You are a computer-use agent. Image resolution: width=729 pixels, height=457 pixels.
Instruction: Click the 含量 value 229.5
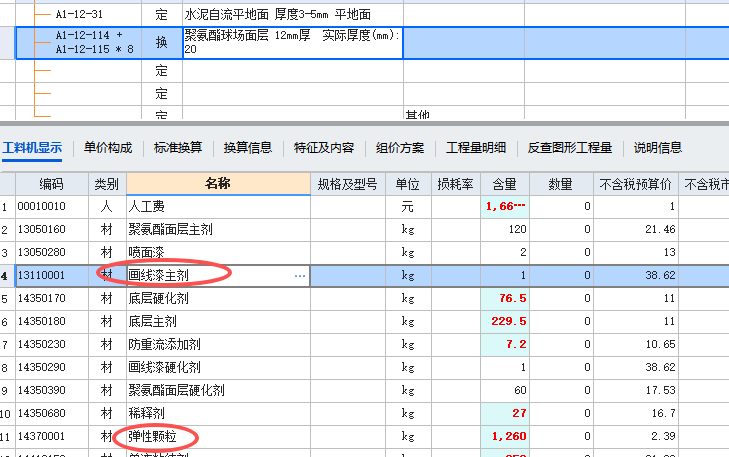point(509,321)
